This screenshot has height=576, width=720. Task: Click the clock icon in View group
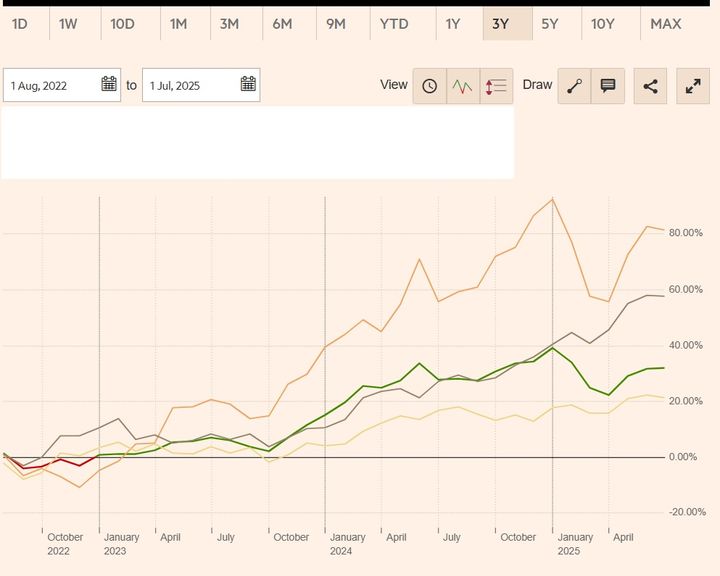(430, 86)
